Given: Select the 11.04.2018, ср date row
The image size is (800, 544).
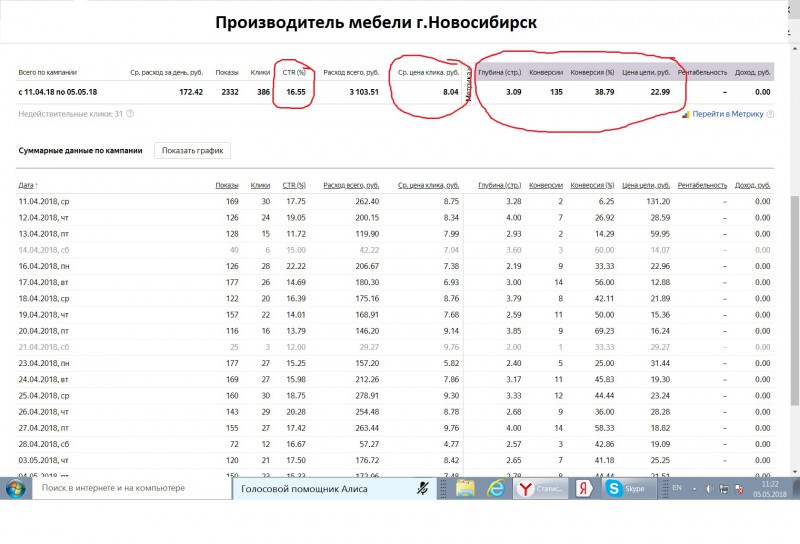Looking at the screenshot, I should pyautogui.click(x=395, y=202).
